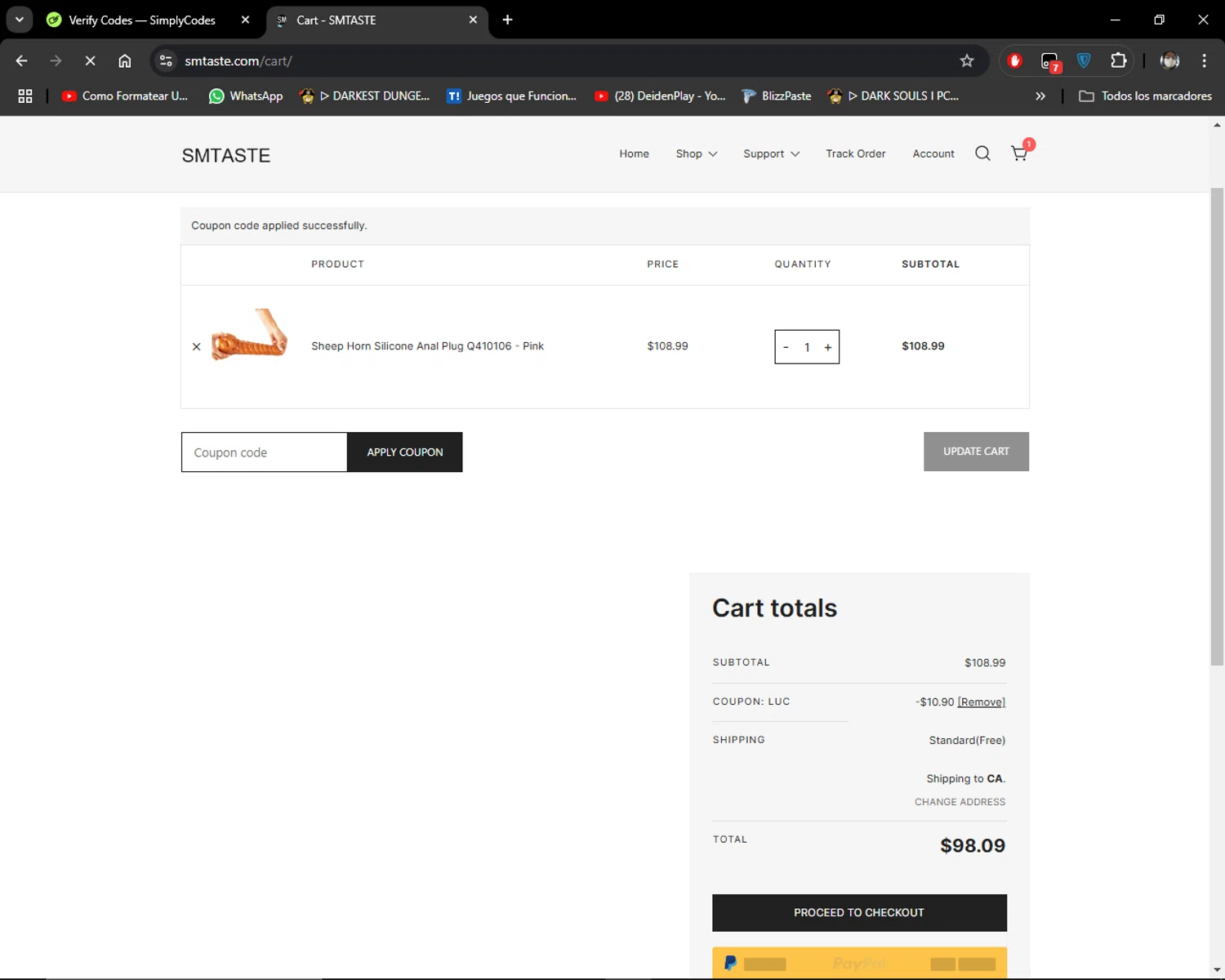Screen dimensions: 1225x980
Task: Open the browser home page
Action: coord(125,60)
